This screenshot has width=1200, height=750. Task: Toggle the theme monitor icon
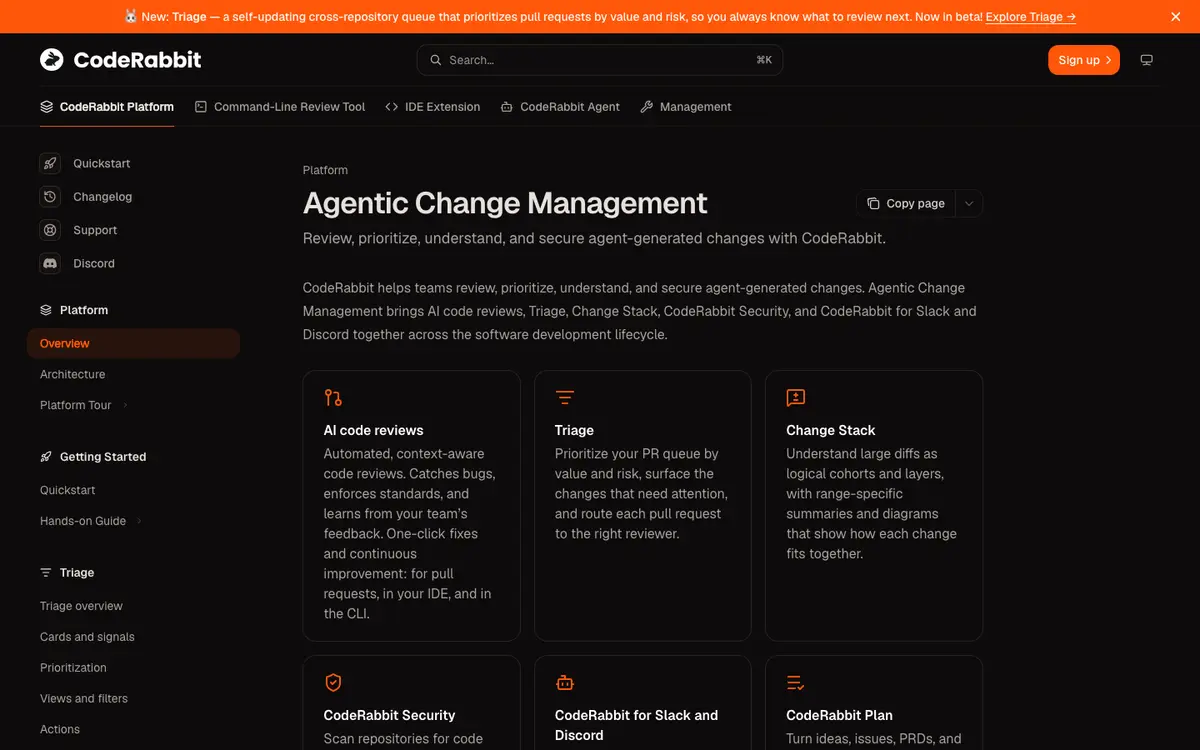point(1147,60)
